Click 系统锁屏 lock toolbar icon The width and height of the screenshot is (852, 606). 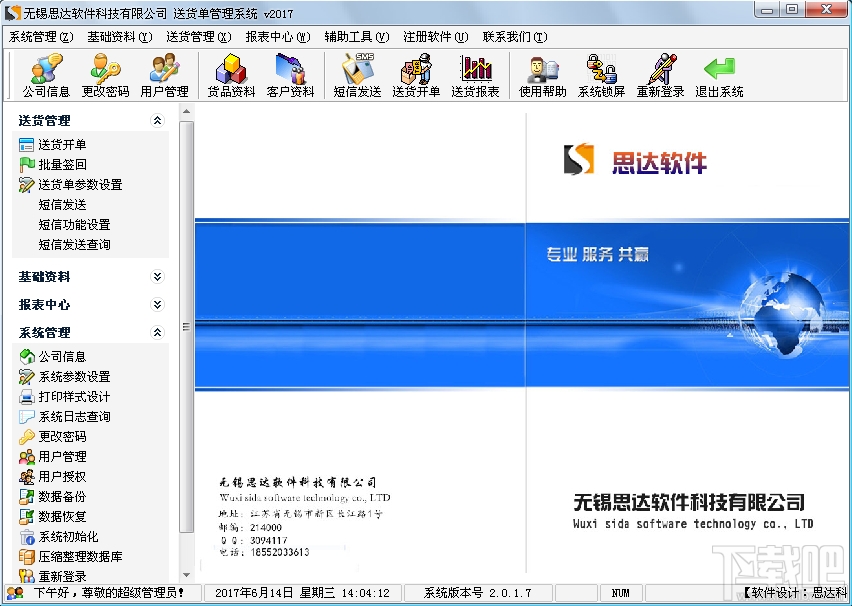point(602,76)
